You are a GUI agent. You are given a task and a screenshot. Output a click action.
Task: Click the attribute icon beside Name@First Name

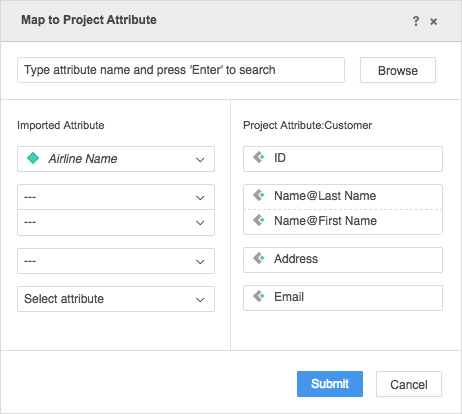259,220
